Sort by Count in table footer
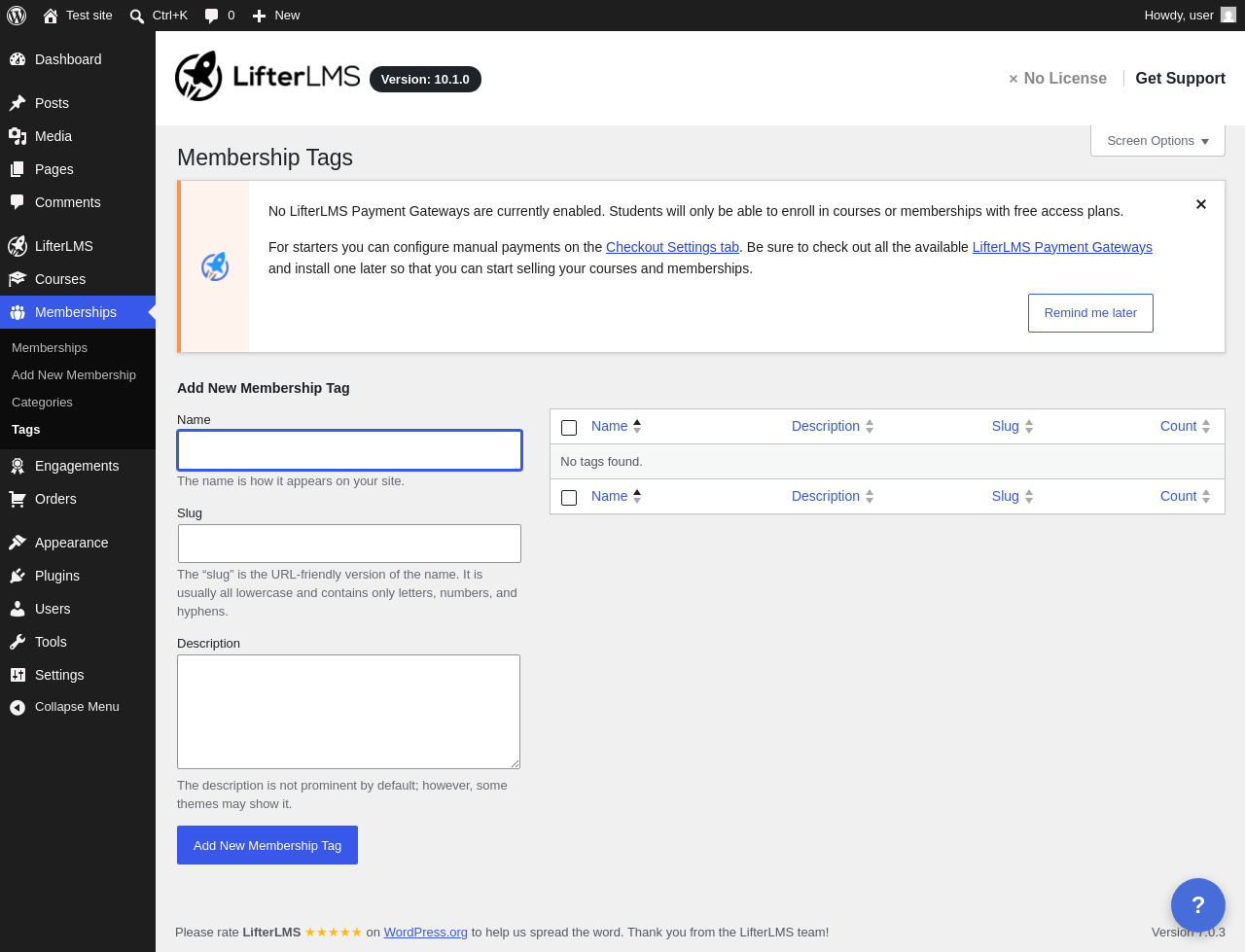The height and width of the screenshot is (952, 1245). [1186, 496]
